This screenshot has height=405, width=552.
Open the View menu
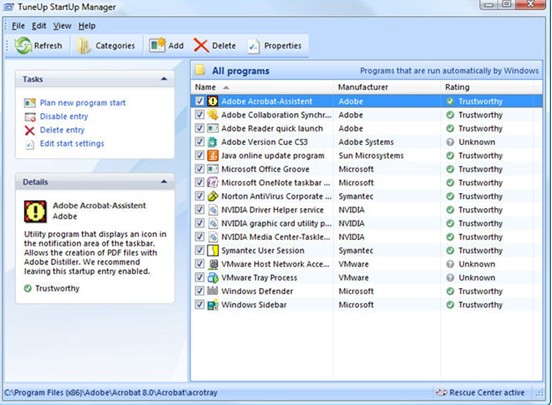[62, 26]
